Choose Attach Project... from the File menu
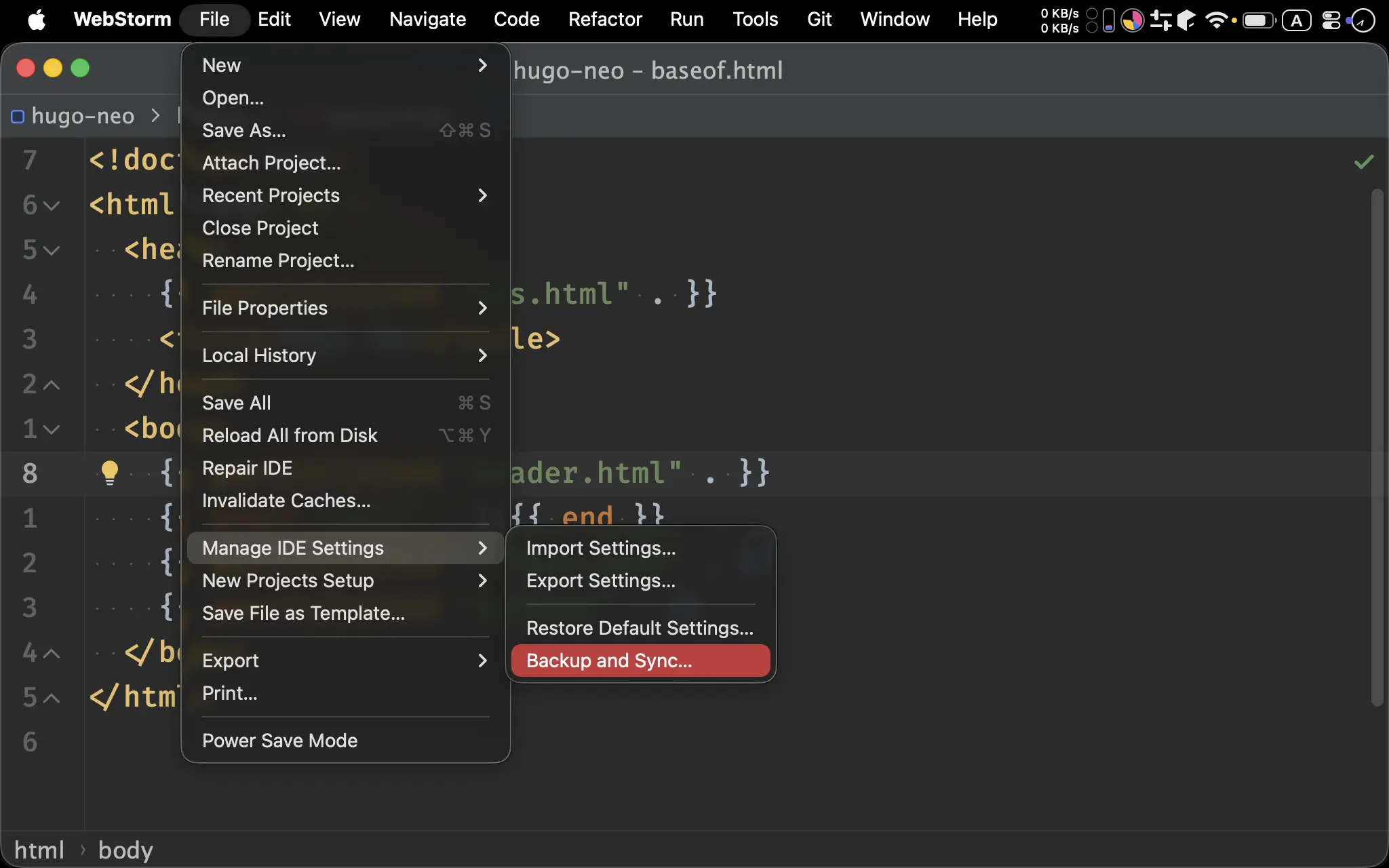The image size is (1389, 868). click(x=346, y=163)
